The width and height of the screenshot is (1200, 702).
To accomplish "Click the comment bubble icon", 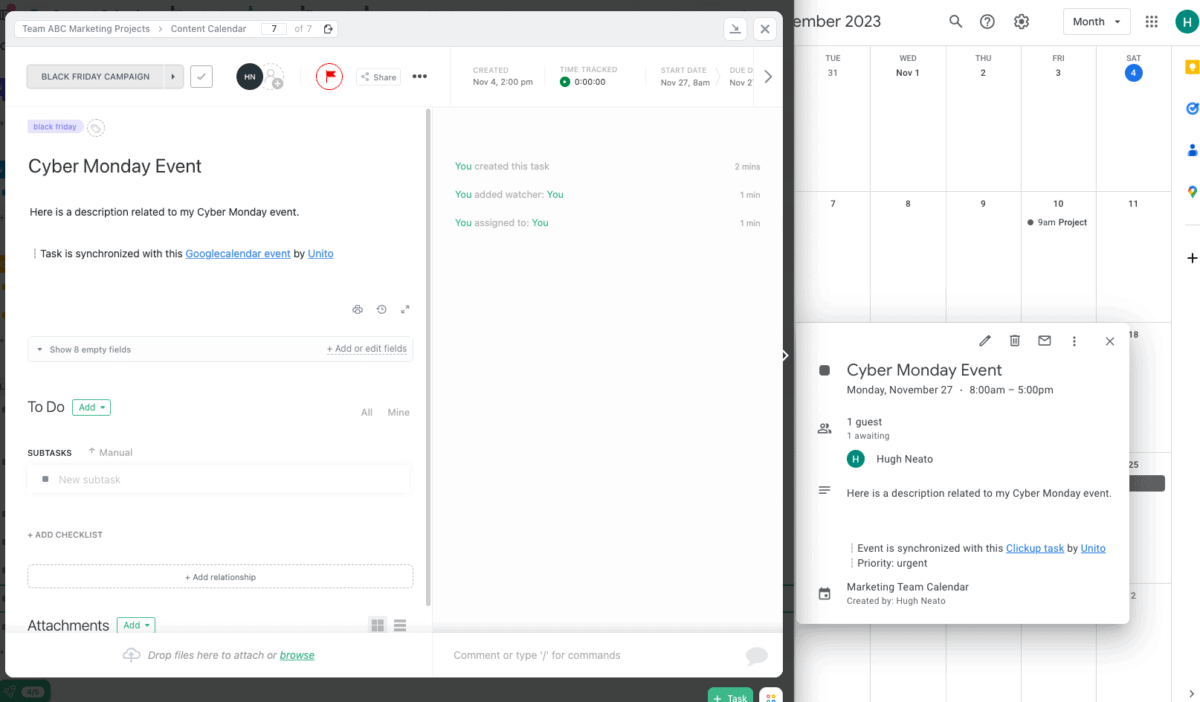I will tap(757, 655).
